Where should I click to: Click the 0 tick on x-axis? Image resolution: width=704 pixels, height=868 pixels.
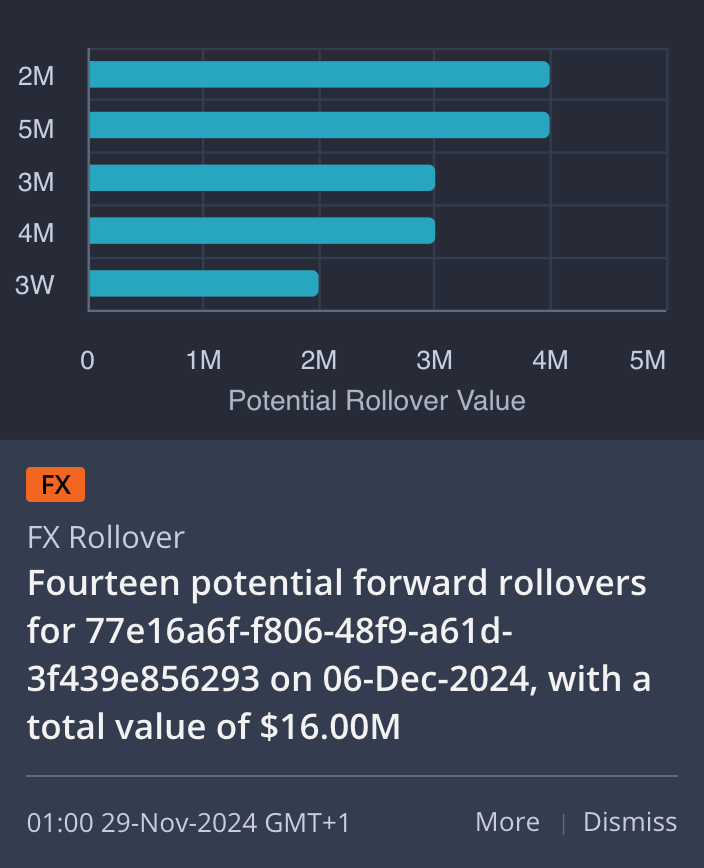tap(87, 360)
